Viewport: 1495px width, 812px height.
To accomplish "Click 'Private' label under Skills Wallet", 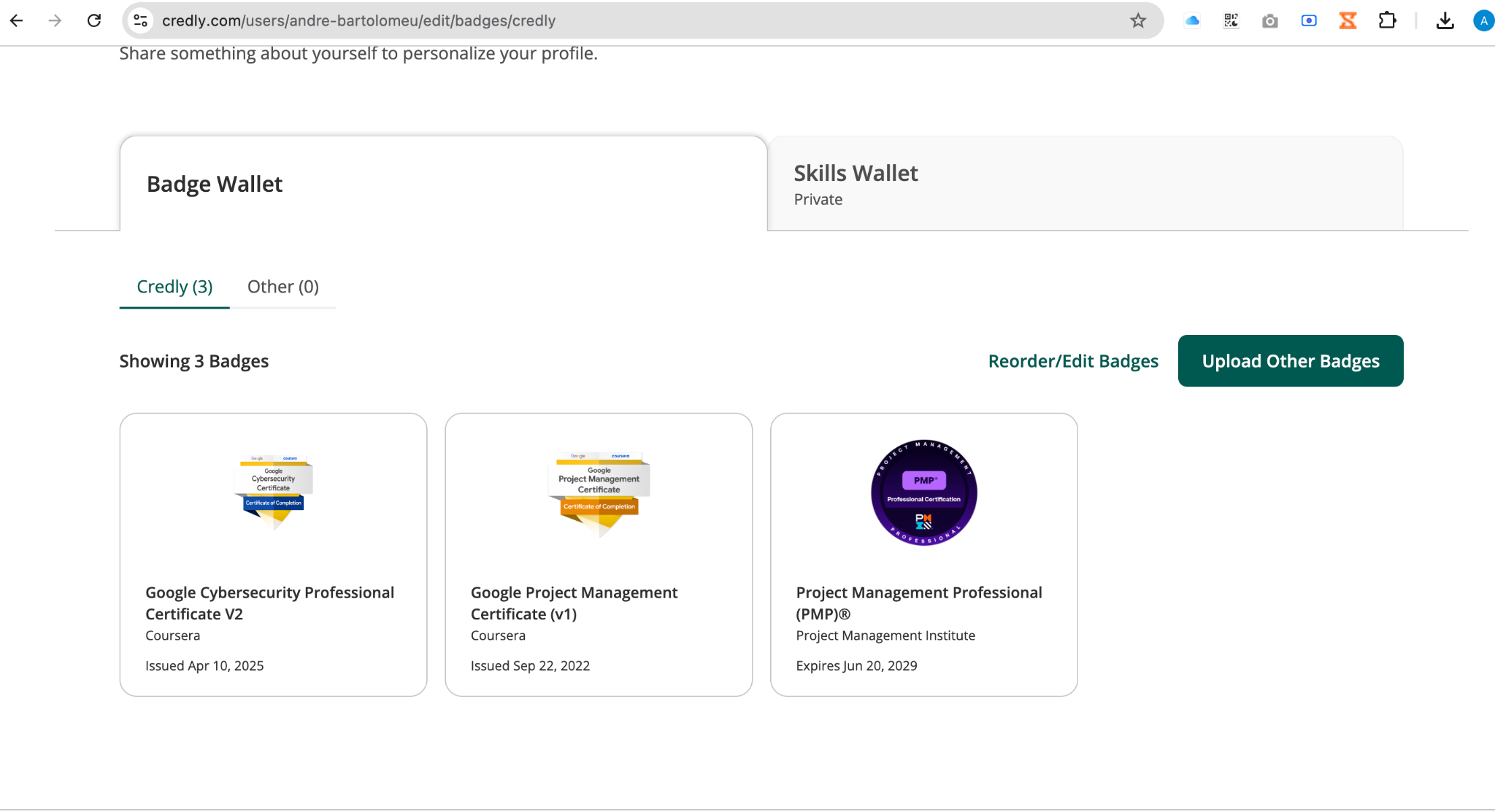I will pos(818,199).
